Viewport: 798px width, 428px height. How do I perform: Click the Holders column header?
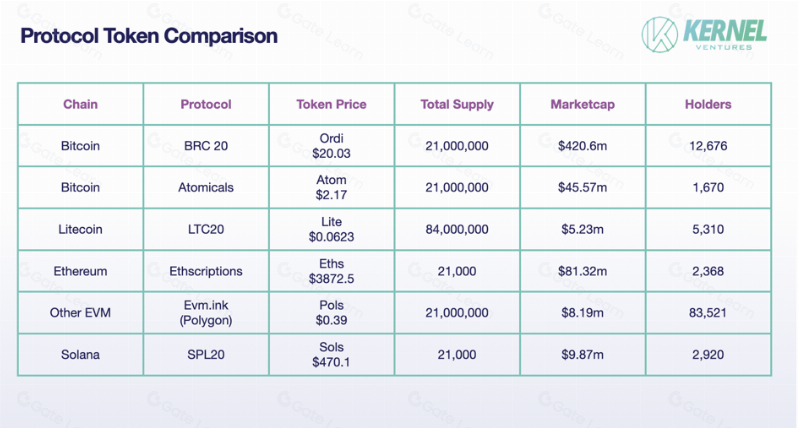tap(708, 104)
